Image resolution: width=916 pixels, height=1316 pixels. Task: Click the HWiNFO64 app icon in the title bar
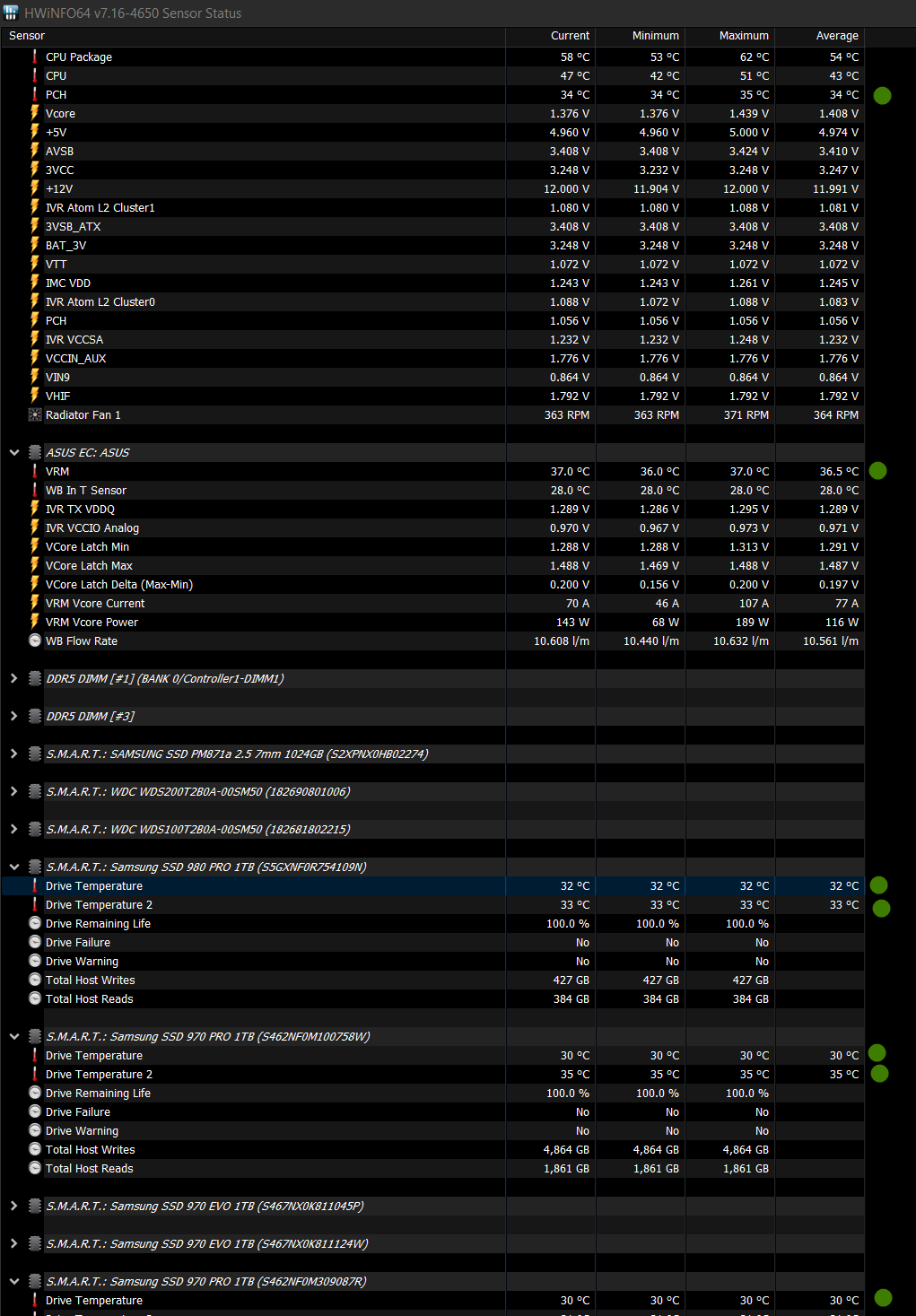tap(11, 13)
